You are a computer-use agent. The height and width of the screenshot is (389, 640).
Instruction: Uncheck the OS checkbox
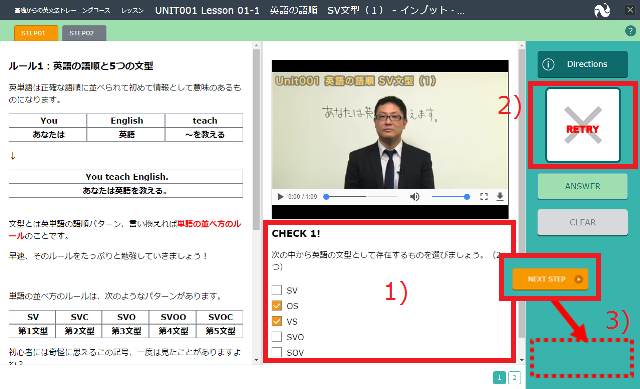coord(277,305)
